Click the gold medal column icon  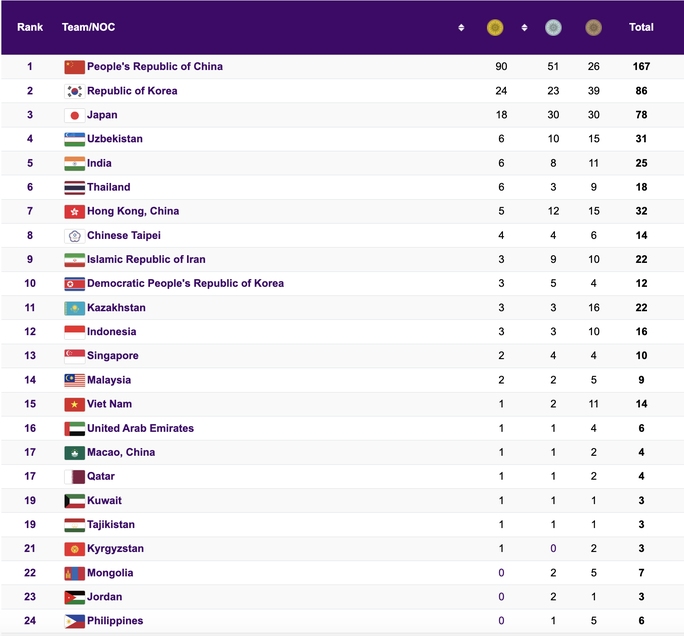pos(494,28)
